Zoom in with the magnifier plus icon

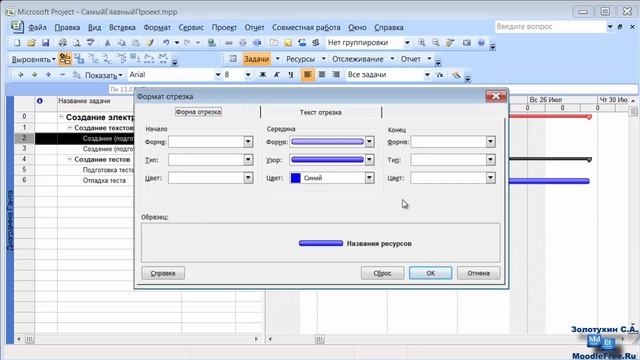[422, 42]
